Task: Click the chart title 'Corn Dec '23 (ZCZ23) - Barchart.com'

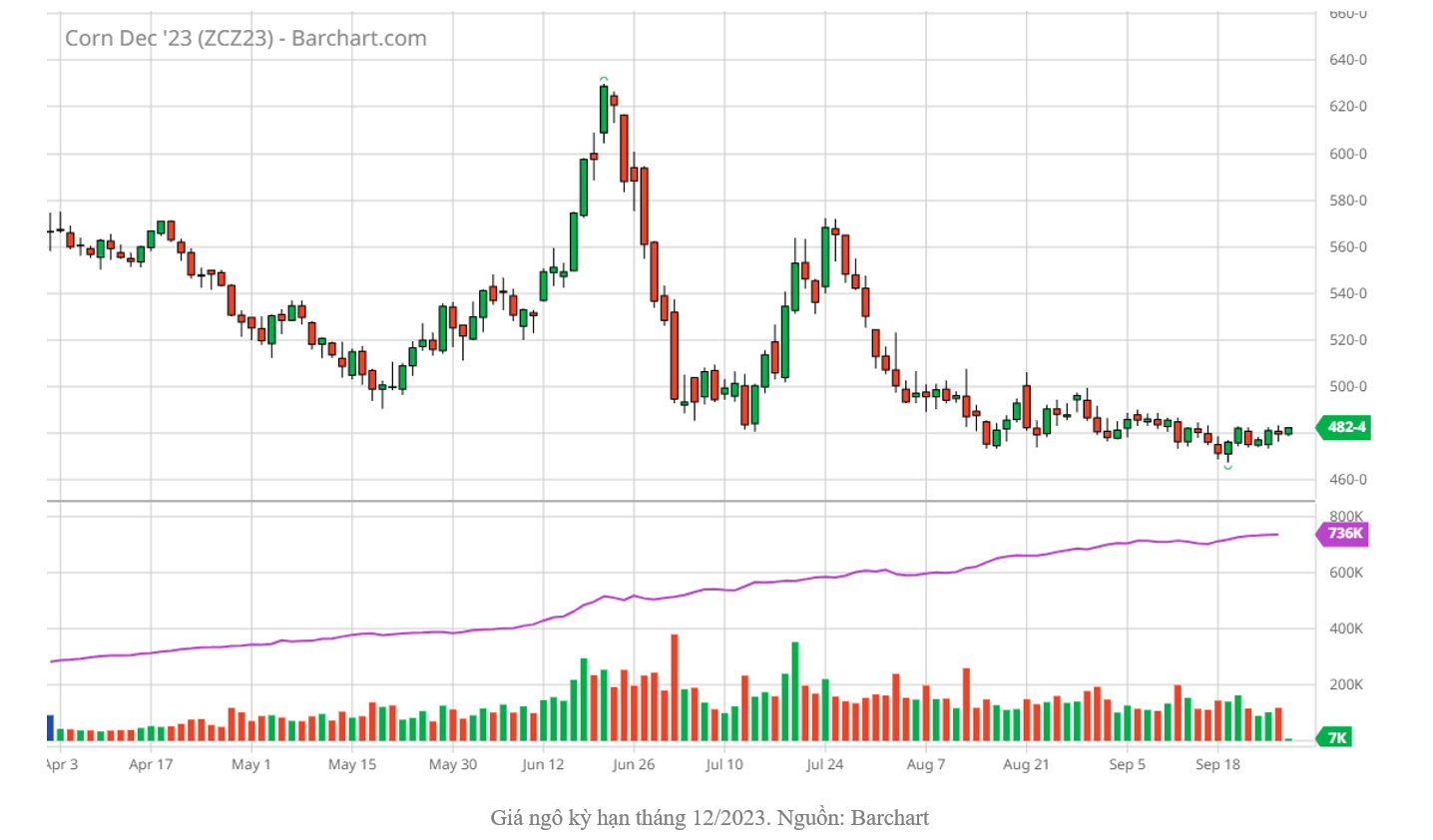Action: point(245,39)
